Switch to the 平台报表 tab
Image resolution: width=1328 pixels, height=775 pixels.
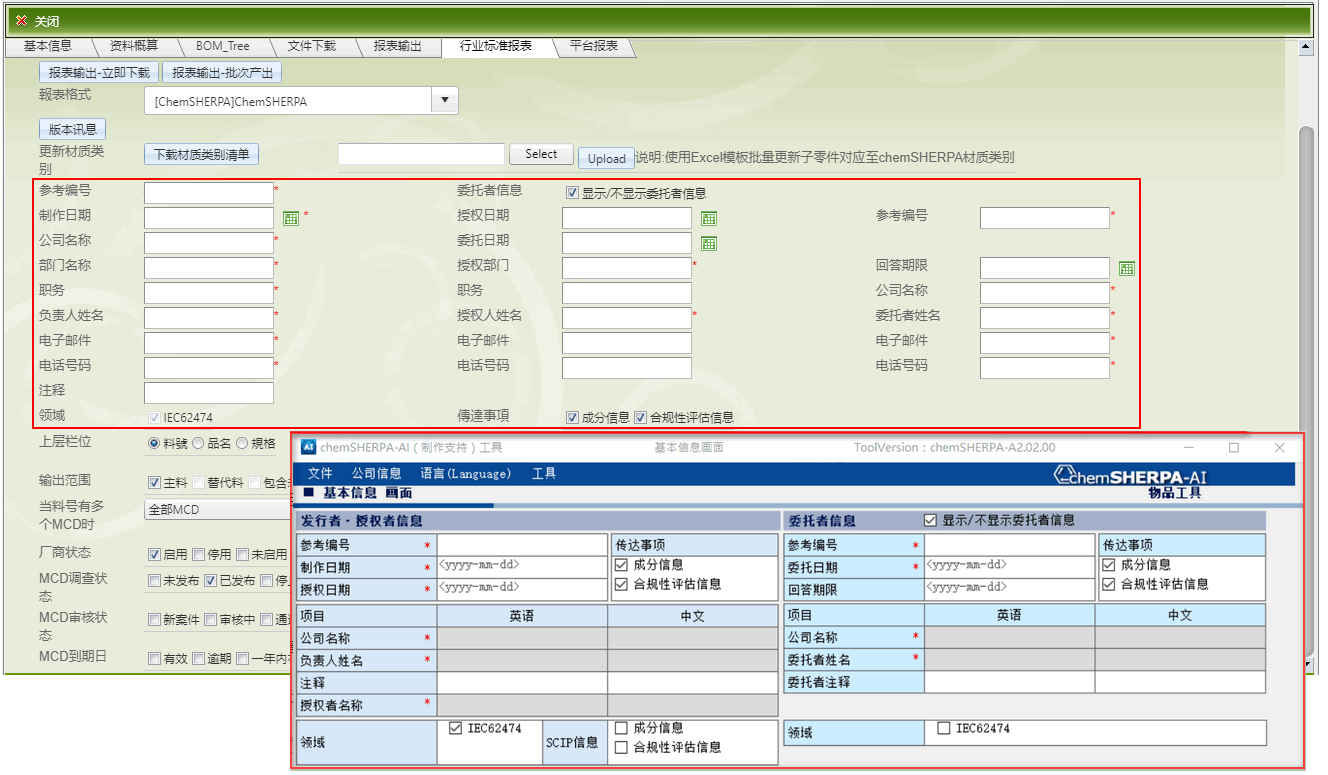click(x=594, y=47)
